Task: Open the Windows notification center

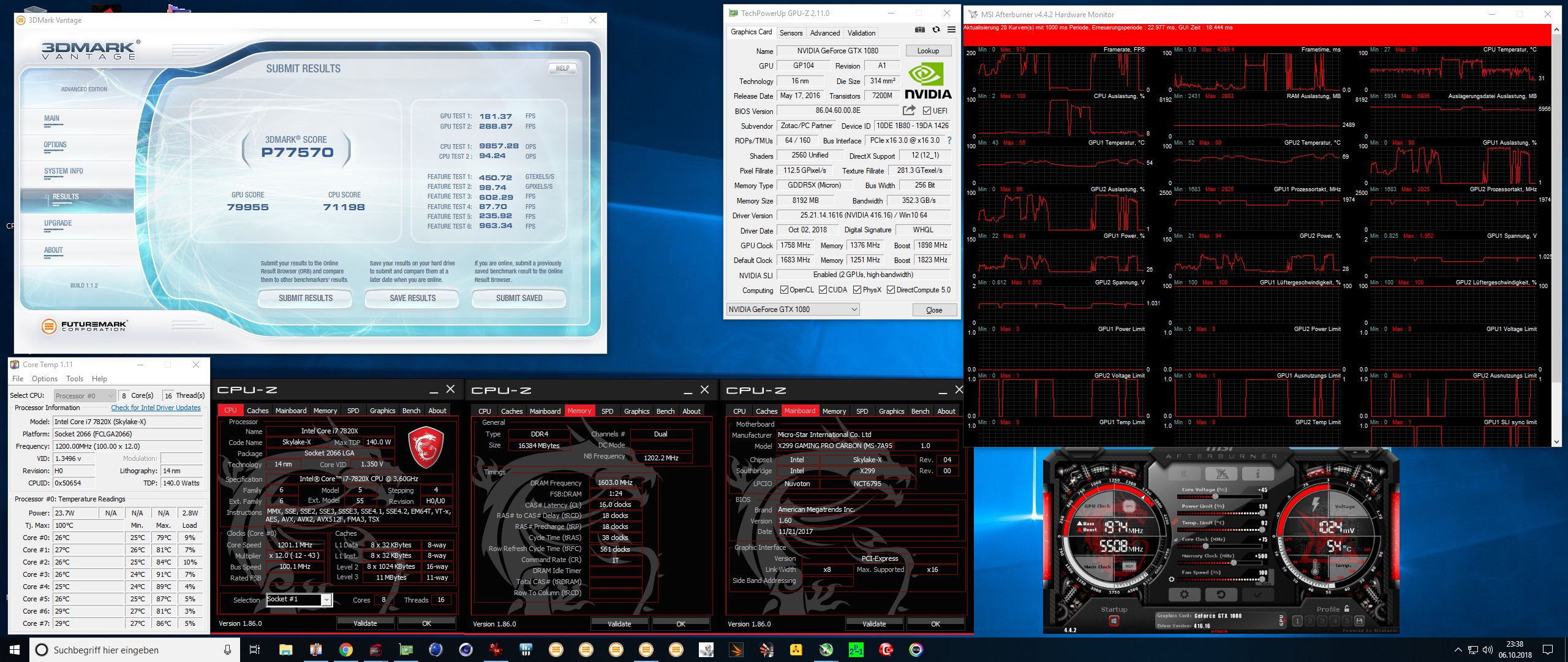Action: pos(1547,650)
